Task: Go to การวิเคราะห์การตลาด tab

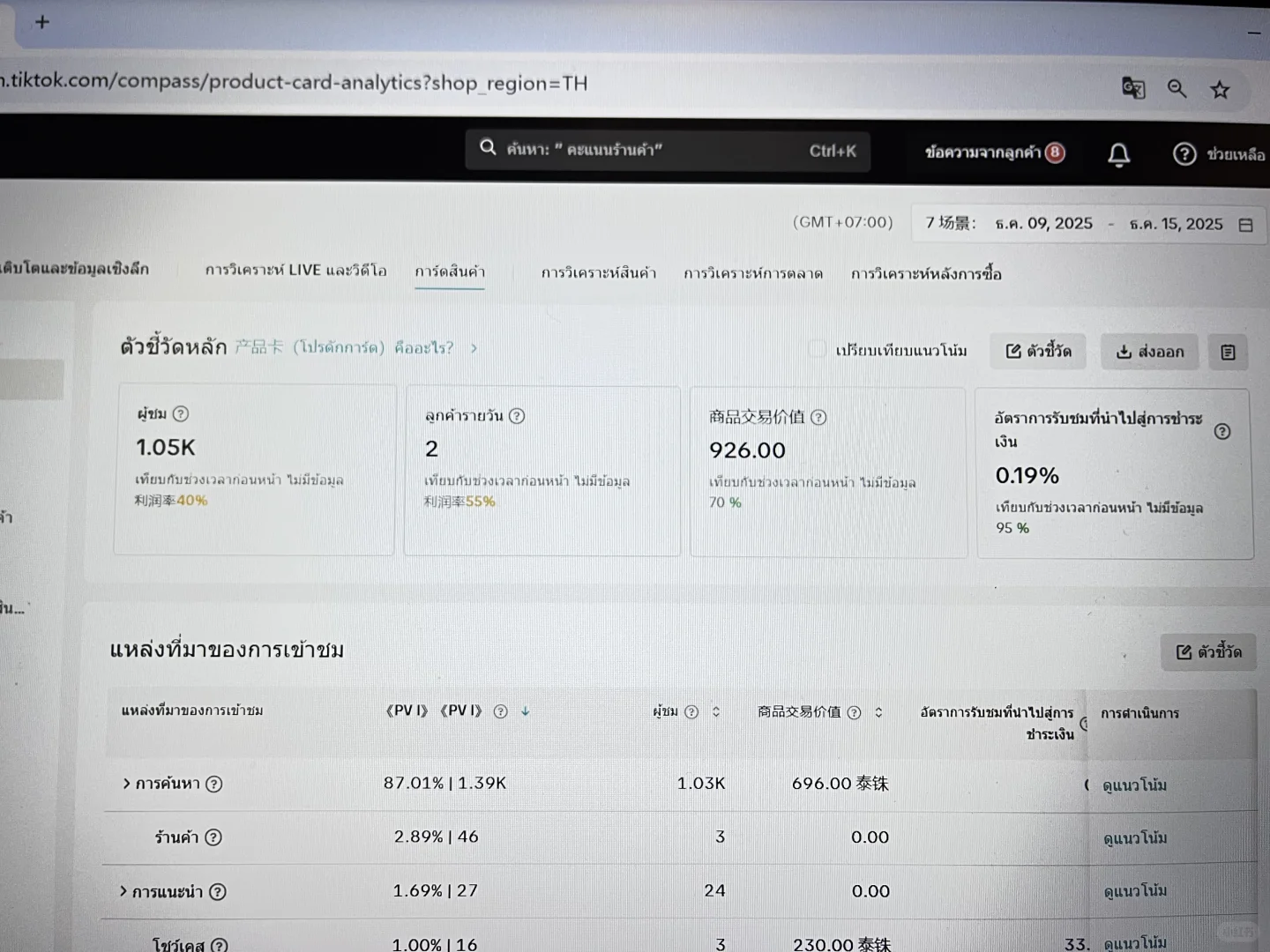Action: pyautogui.click(x=753, y=274)
